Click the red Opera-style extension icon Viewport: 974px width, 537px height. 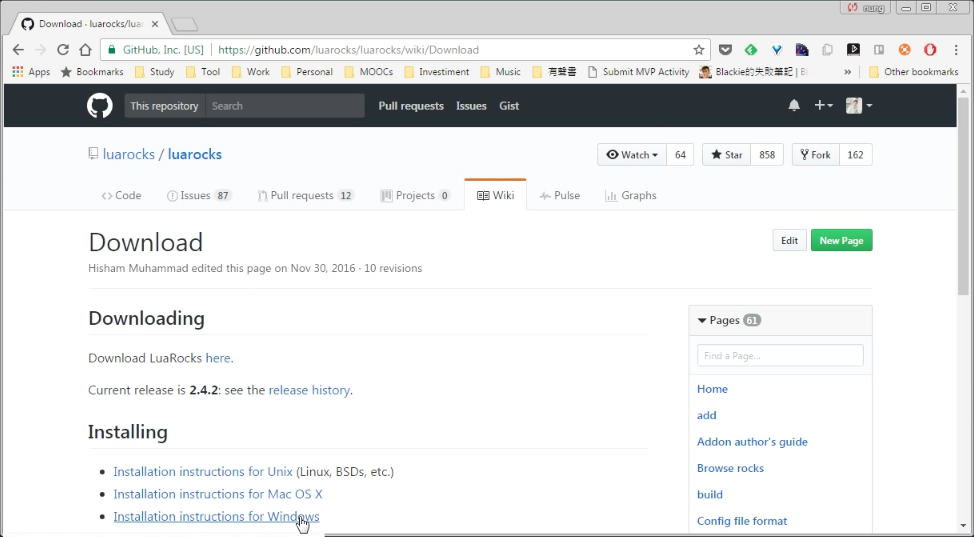(x=930, y=50)
